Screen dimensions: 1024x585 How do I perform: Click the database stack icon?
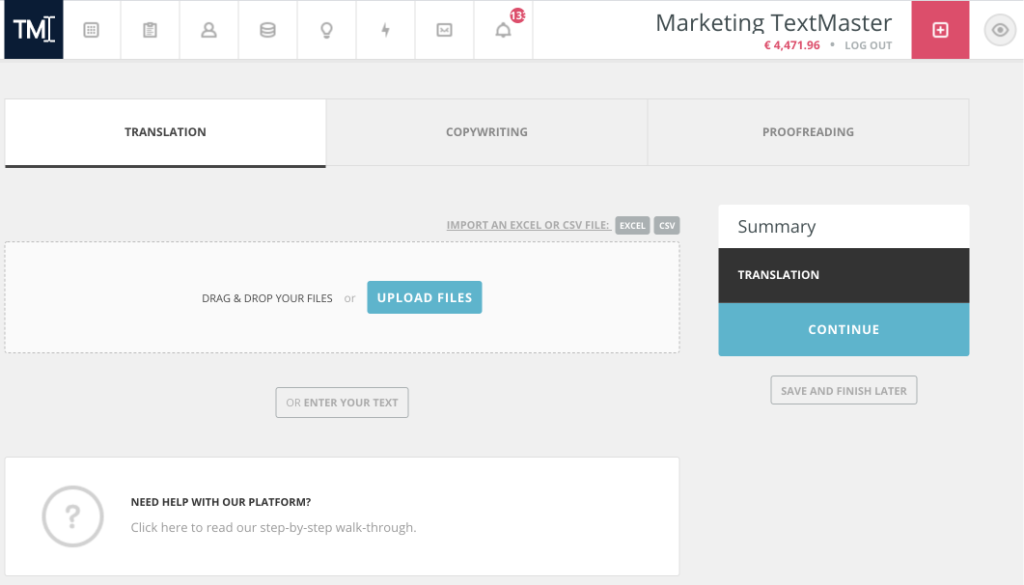click(x=267, y=29)
